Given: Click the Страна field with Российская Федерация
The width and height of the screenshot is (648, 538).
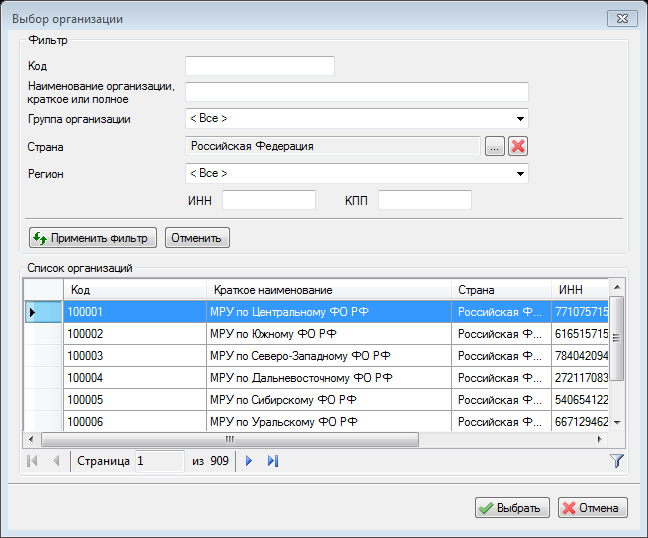Looking at the screenshot, I should pos(333,146).
